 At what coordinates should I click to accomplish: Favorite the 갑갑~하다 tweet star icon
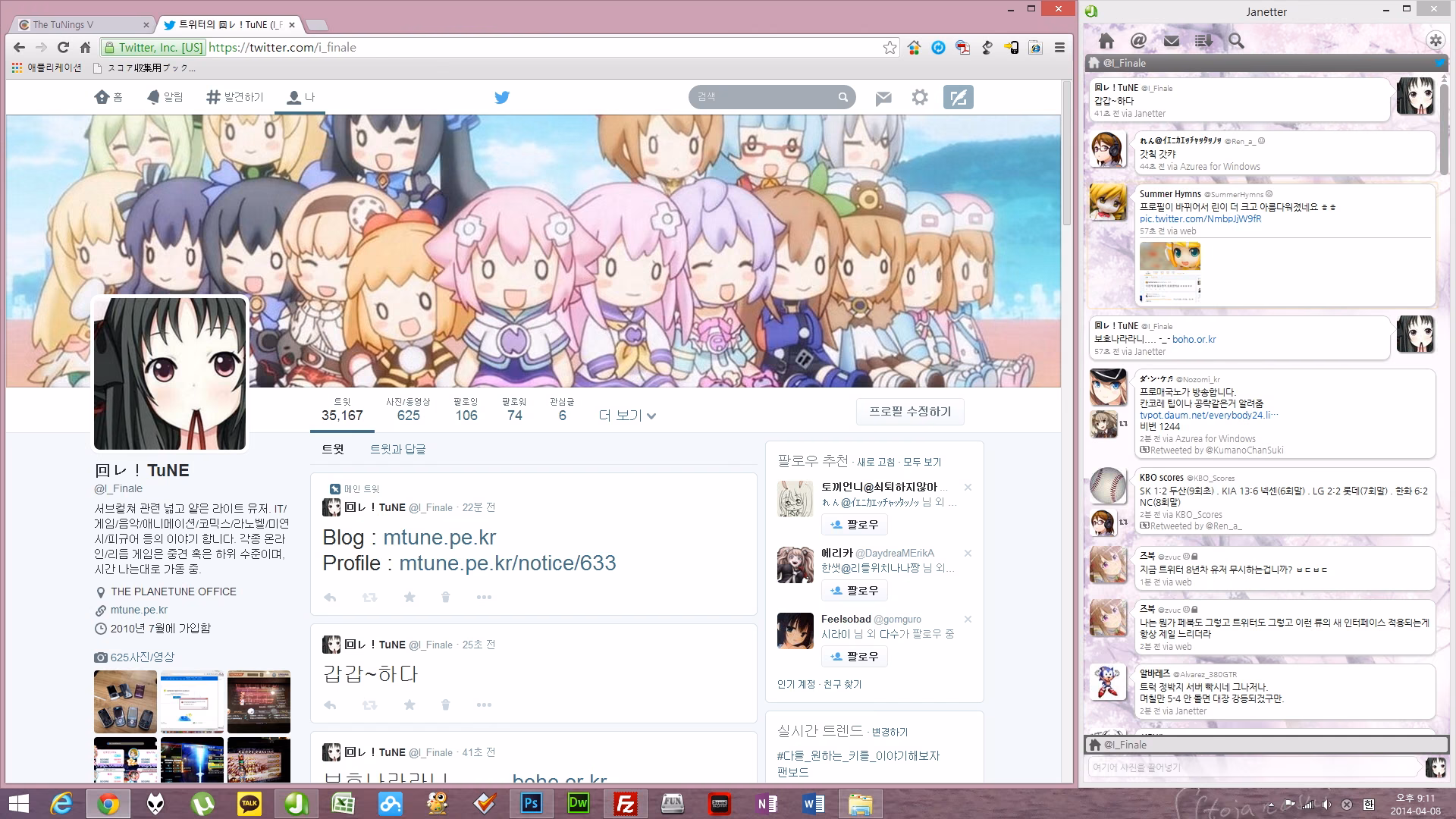409,704
